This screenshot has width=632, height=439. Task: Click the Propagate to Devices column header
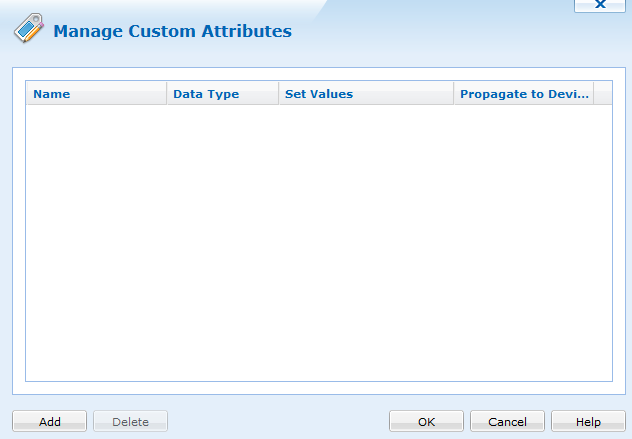(x=523, y=94)
